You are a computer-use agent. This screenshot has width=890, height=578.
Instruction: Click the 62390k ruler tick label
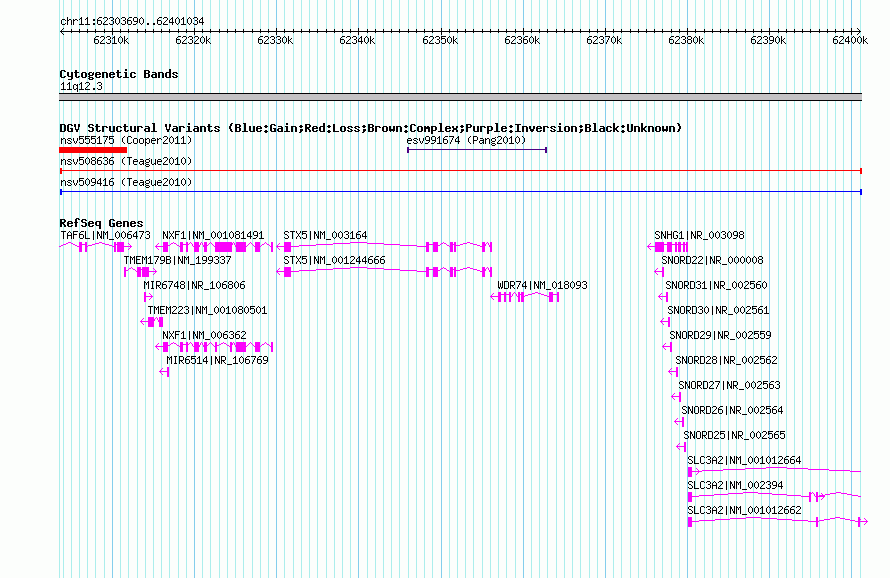point(768,40)
